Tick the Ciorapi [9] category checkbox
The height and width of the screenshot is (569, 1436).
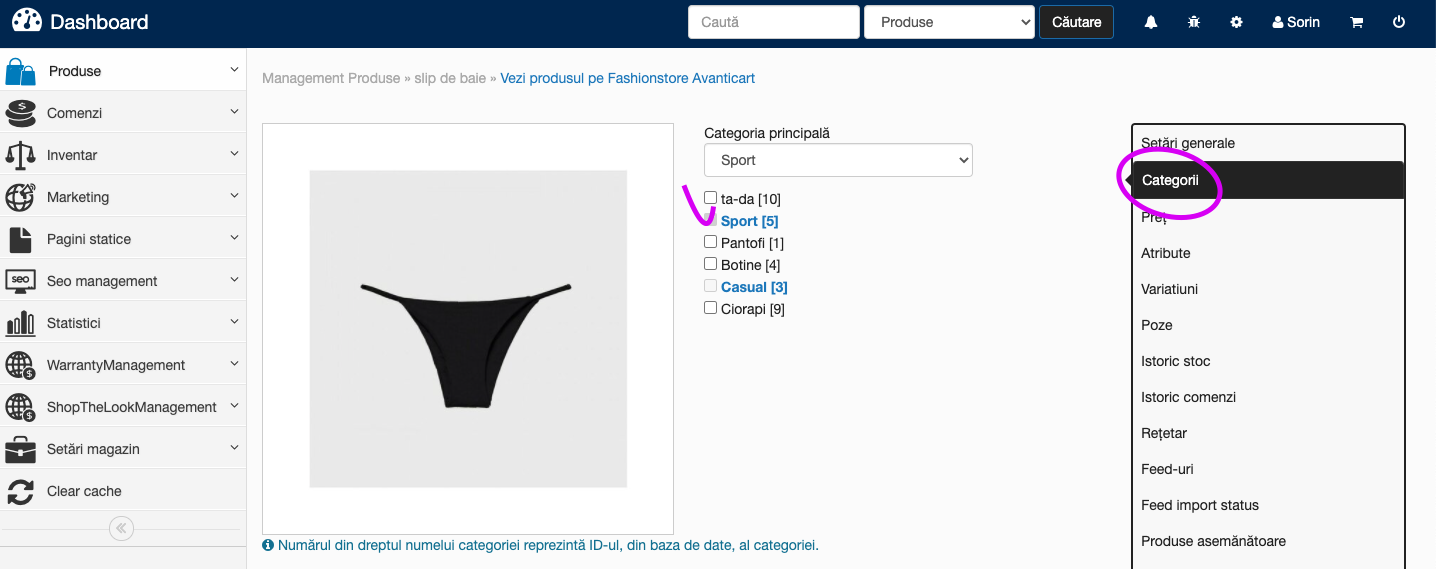click(x=711, y=308)
